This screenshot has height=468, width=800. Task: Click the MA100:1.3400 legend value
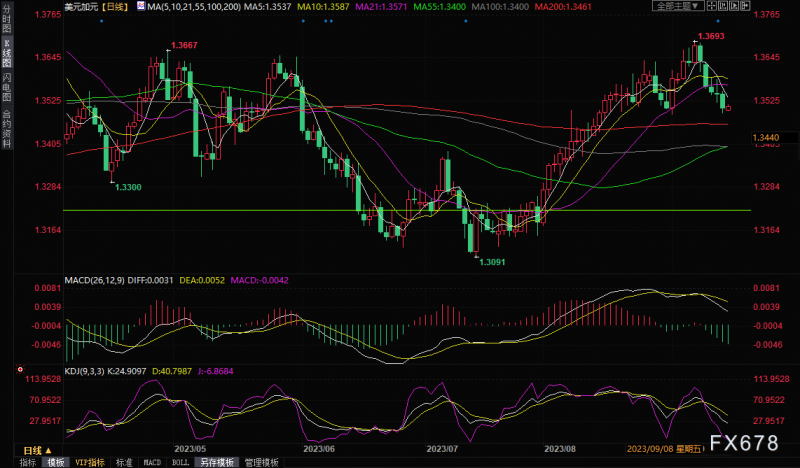[x=500, y=7]
